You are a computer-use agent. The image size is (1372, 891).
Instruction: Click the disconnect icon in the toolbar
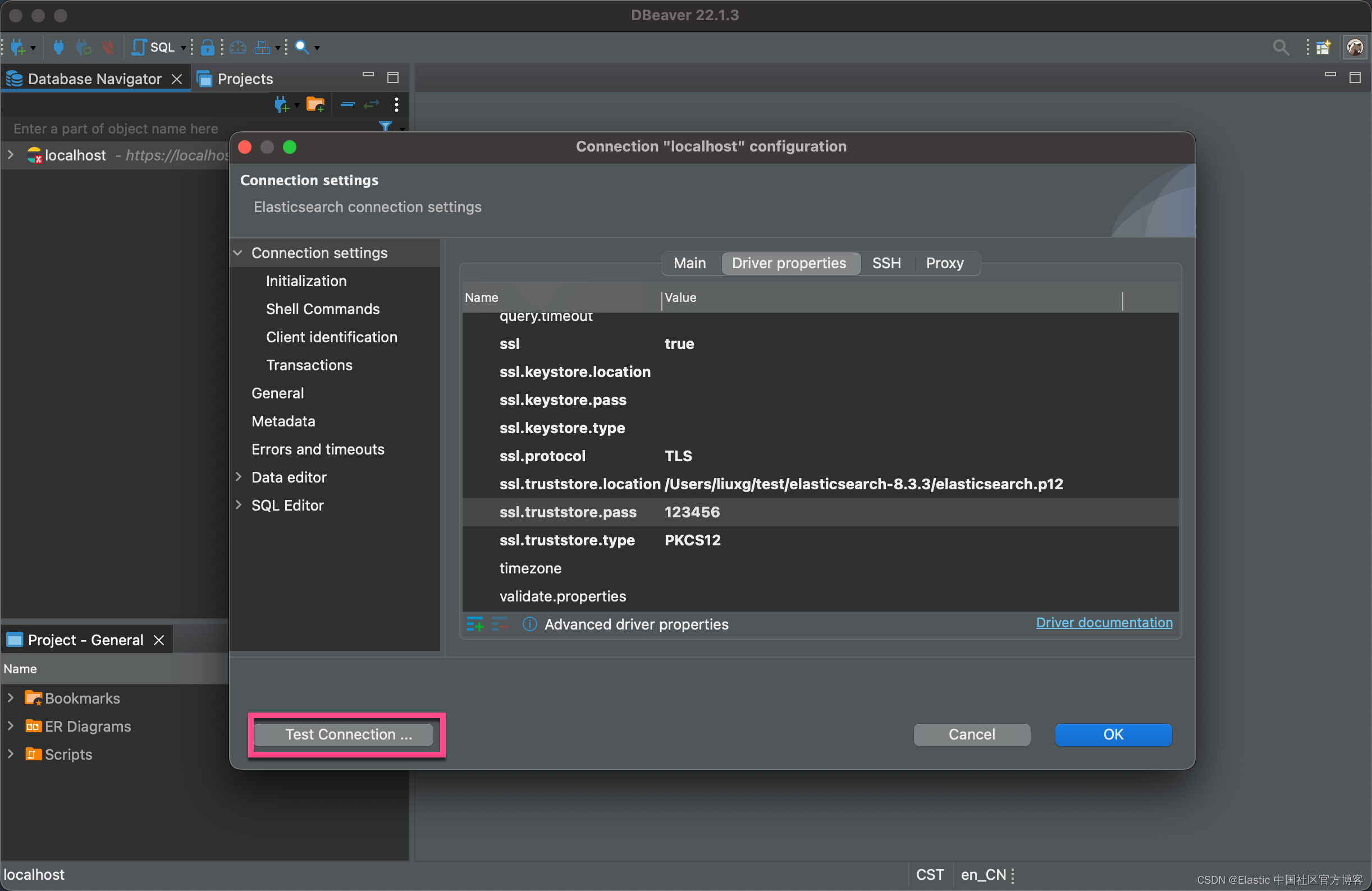pyautogui.click(x=108, y=47)
